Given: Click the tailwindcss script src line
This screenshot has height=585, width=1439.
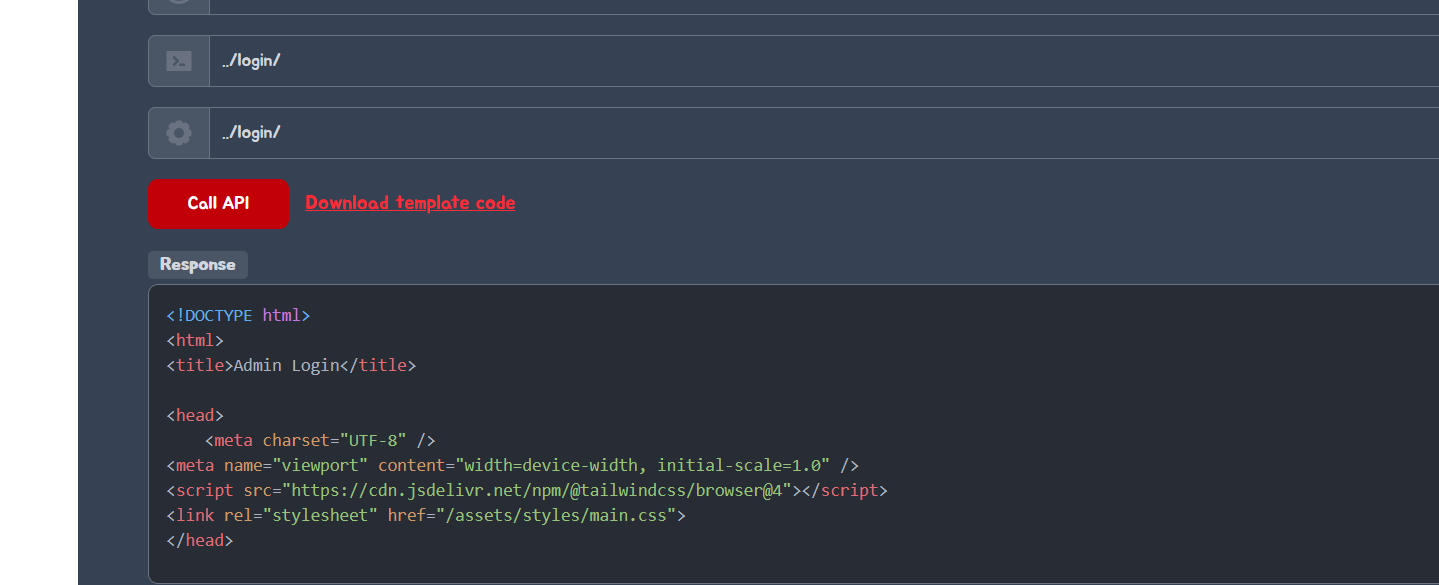Looking at the screenshot, I should (527, 490).
